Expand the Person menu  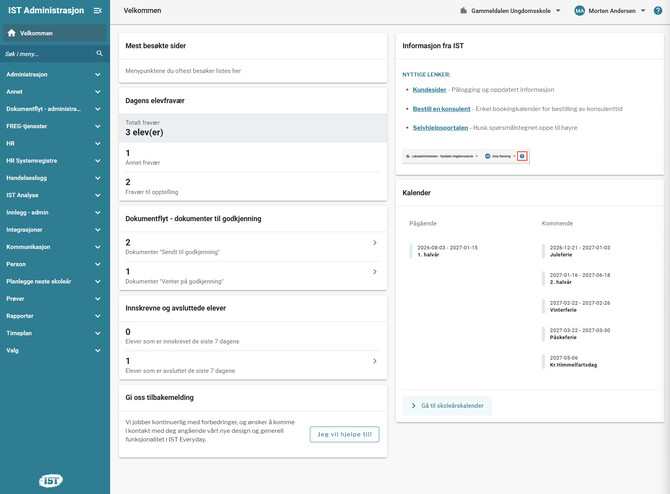(x=54, y=264)
